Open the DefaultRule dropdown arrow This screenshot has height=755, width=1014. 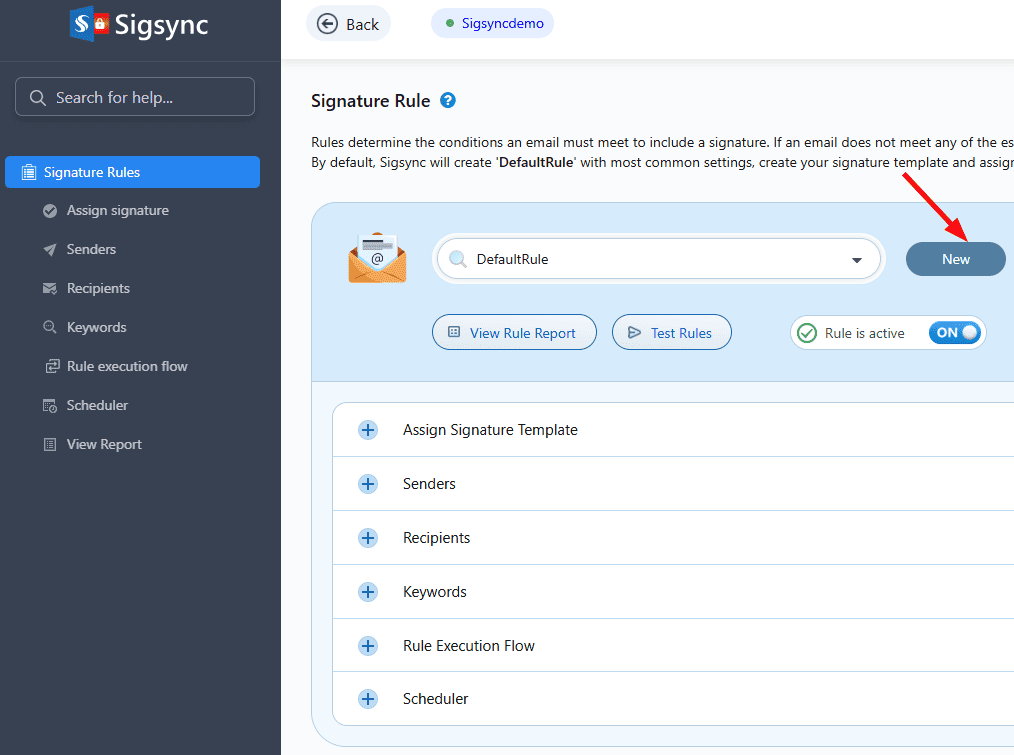pyautogui.click(x=856, y=260)
